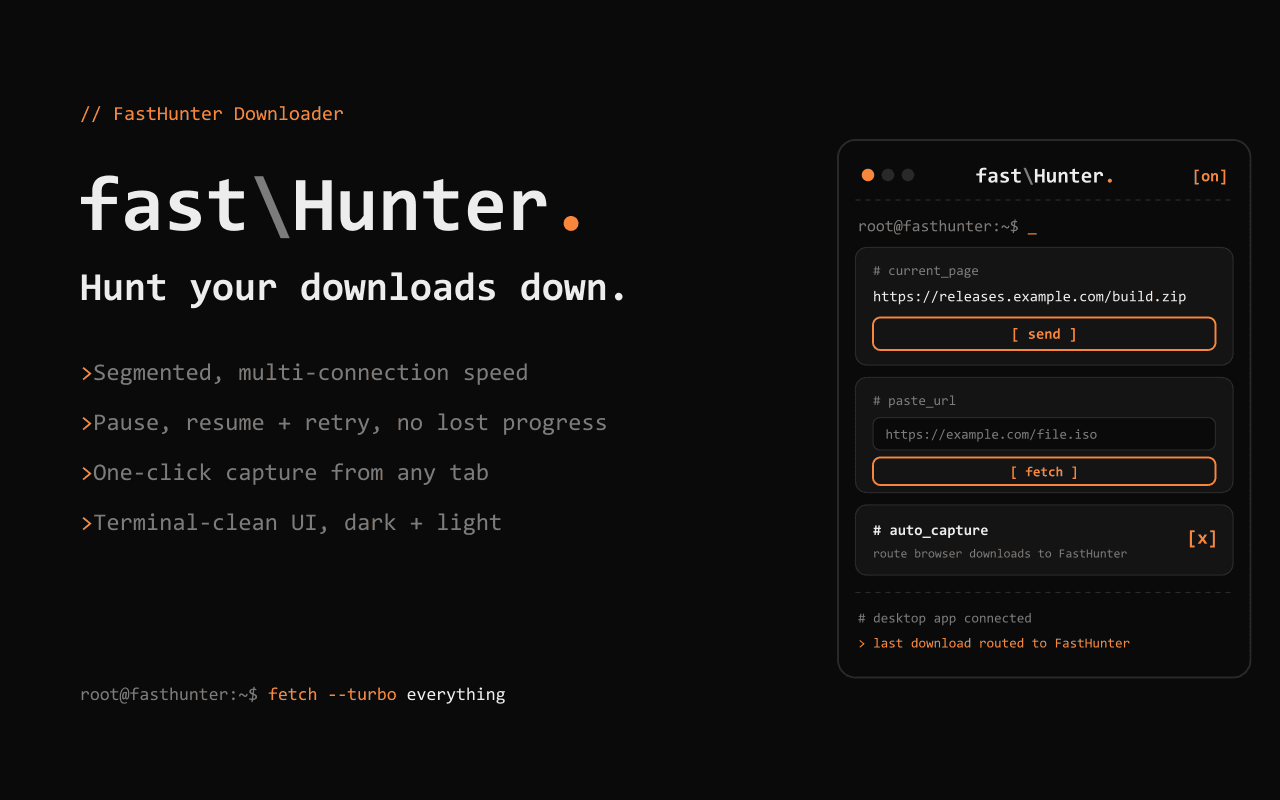
Task: Click the [ send ] button
Action: click(1044, 334)
